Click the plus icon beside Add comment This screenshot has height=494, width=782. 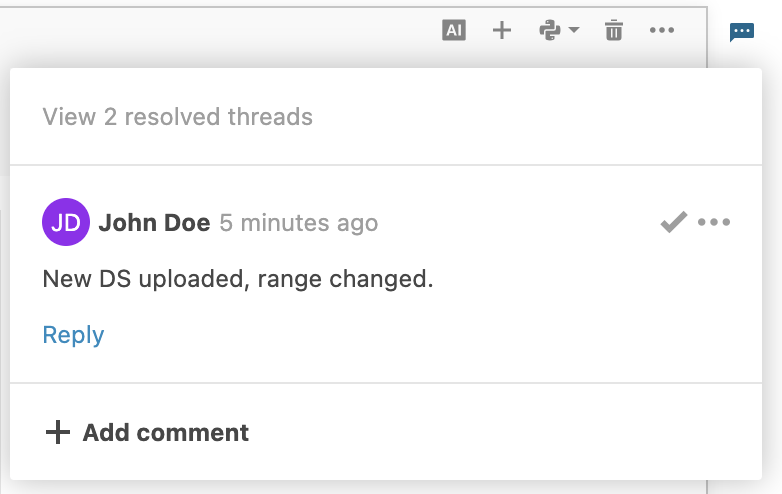[x=58, y=432]
